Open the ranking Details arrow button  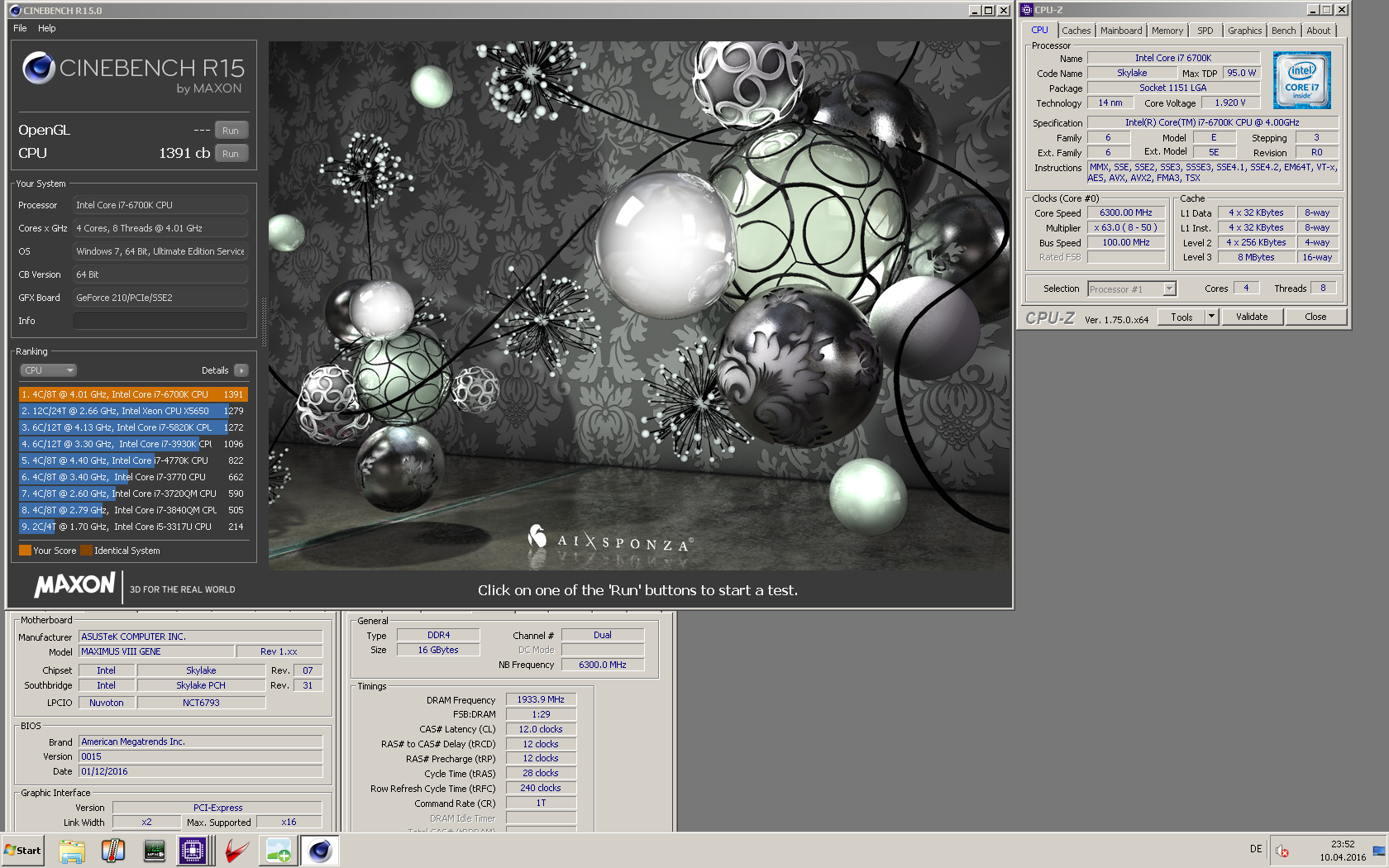241,370
